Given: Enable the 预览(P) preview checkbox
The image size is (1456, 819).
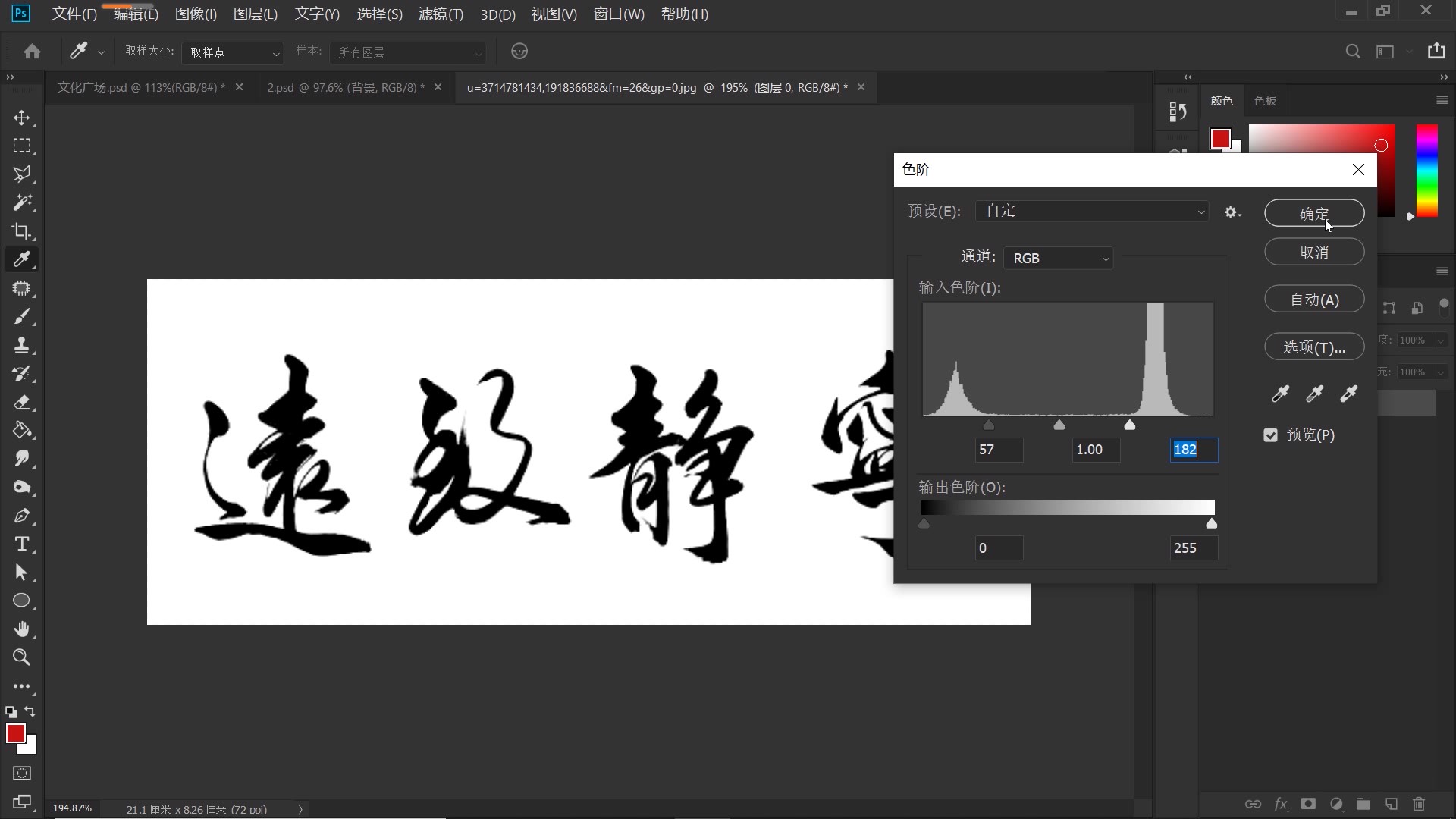Looking at the screenshot, I should click(1269, 435).
